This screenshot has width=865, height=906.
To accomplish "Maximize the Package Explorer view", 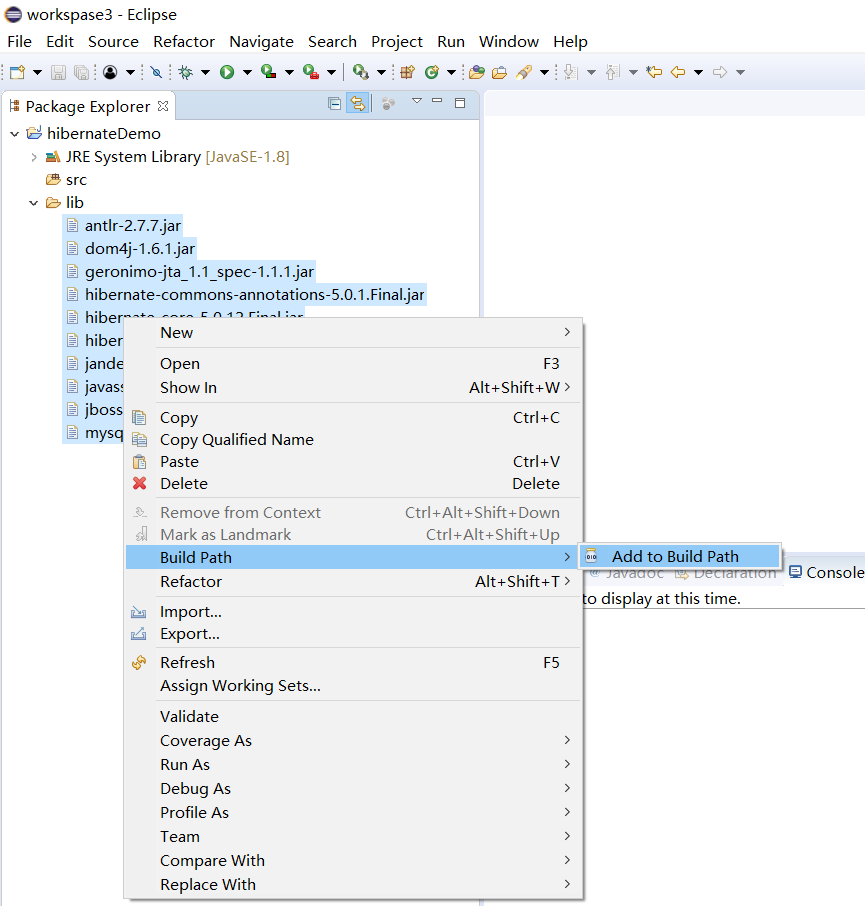I will pos(460,103).
